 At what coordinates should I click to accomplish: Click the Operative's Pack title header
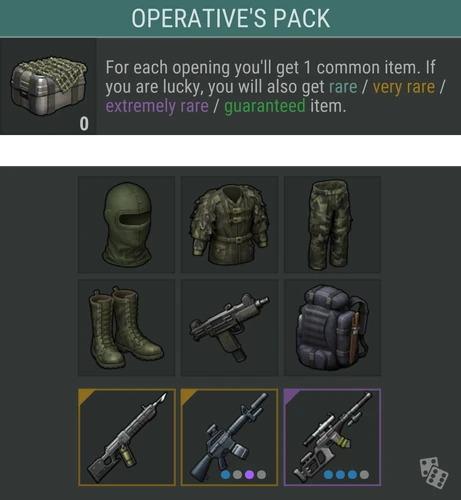pos(231,18)
